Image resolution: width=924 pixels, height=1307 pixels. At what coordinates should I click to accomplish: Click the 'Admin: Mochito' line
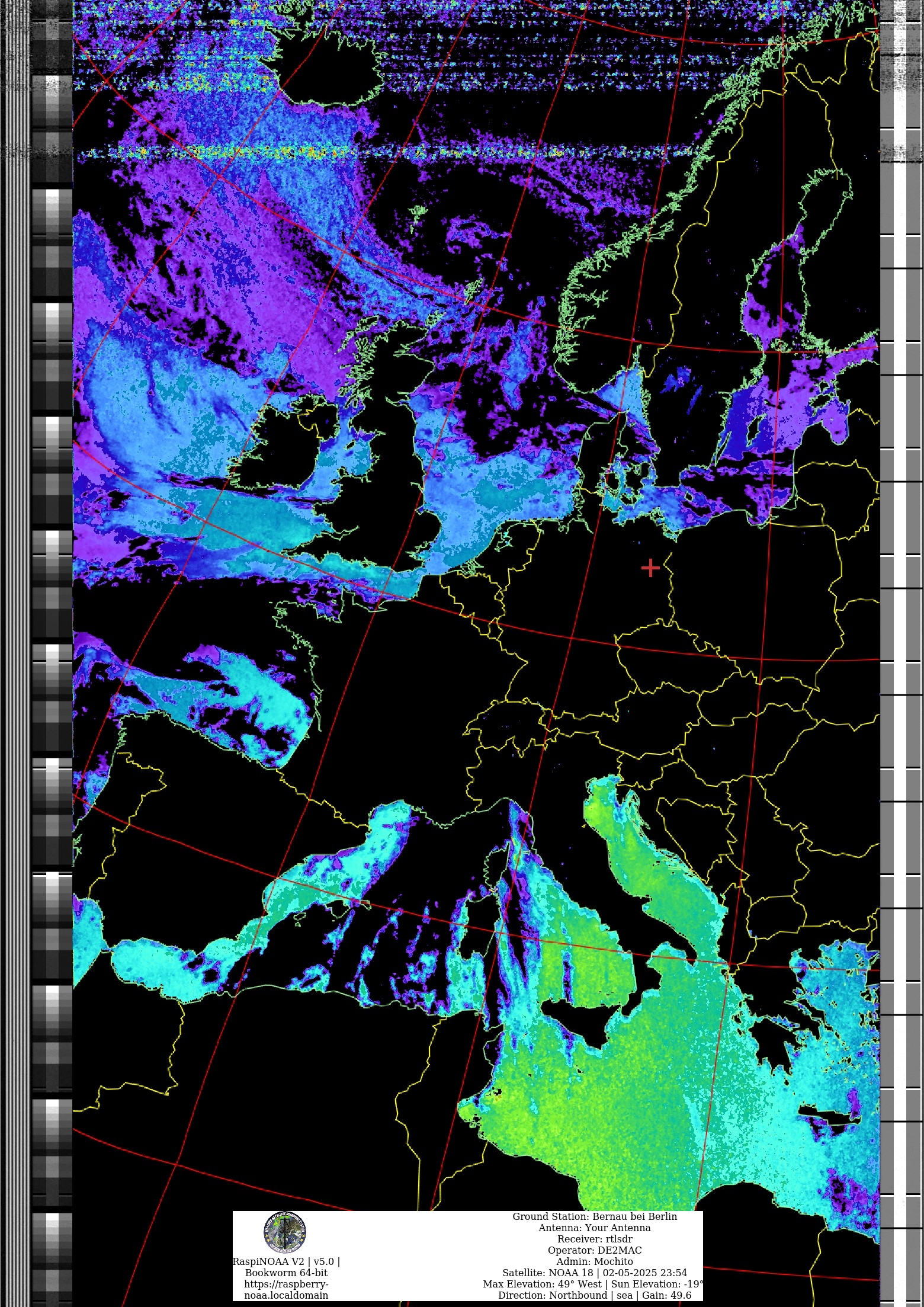(x=594, y=1261)
